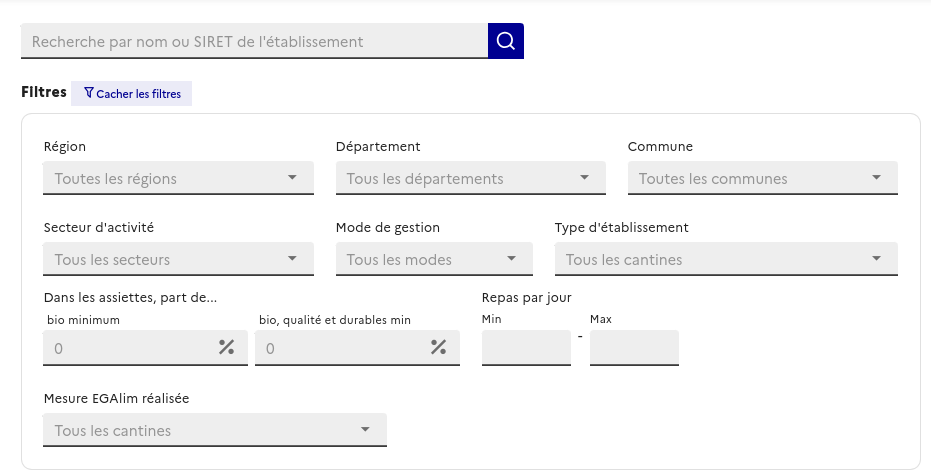Click the bio minimum percentage input
The width and height of the screenshot is (931, 474).
point(130,348)
